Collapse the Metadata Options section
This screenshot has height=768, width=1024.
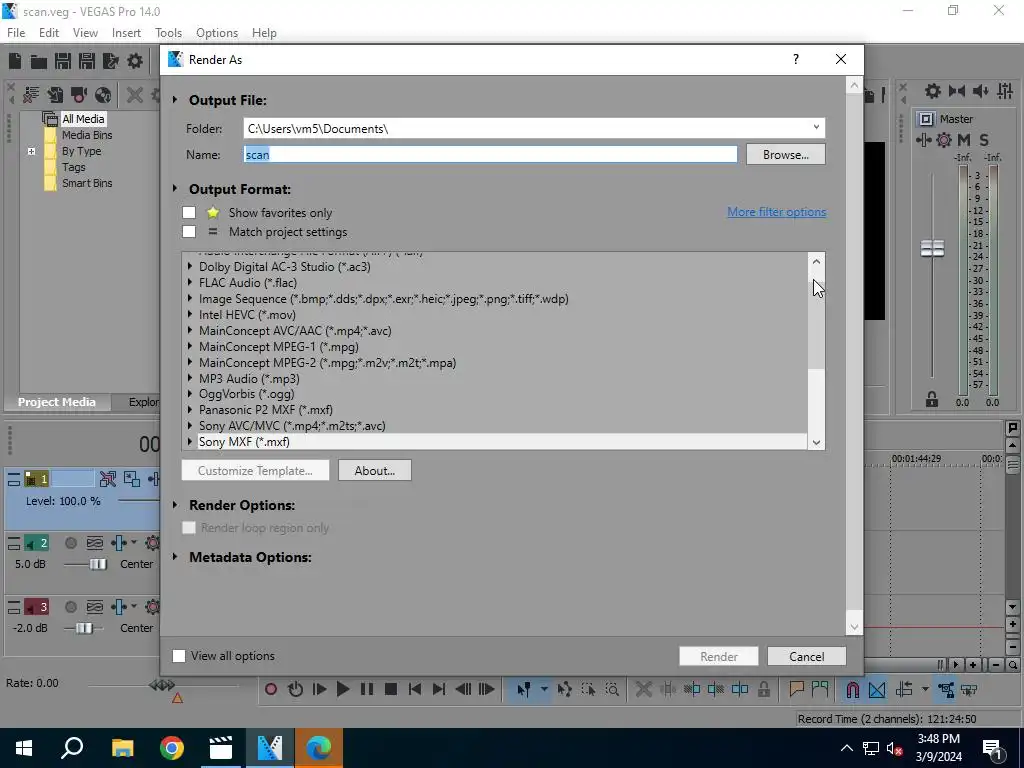[175, 557]
